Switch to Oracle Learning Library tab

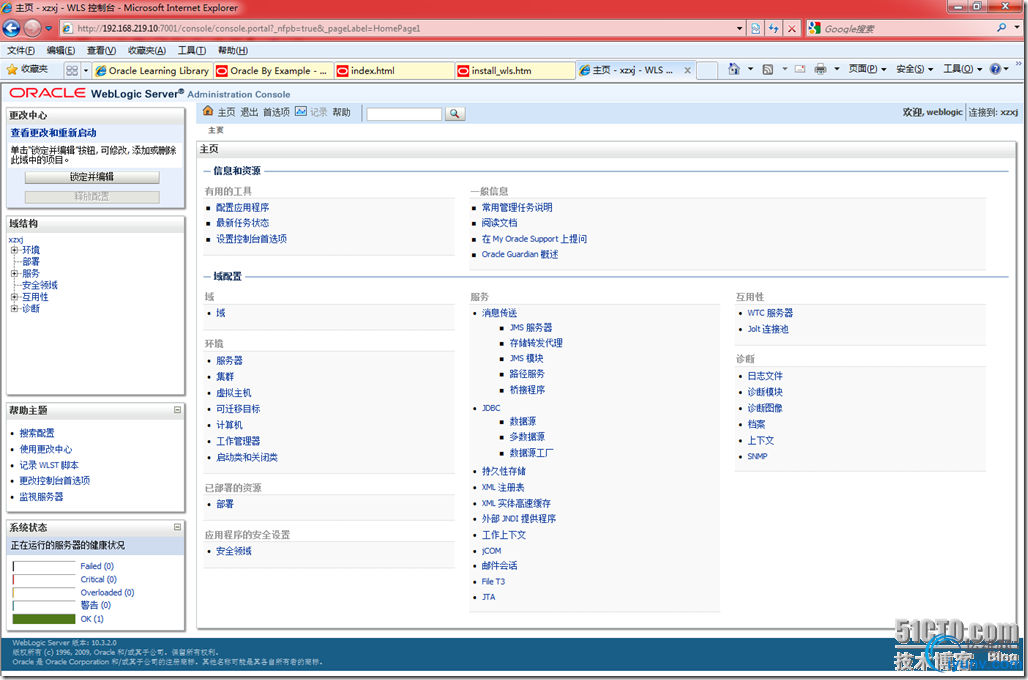tap(152, 70)
